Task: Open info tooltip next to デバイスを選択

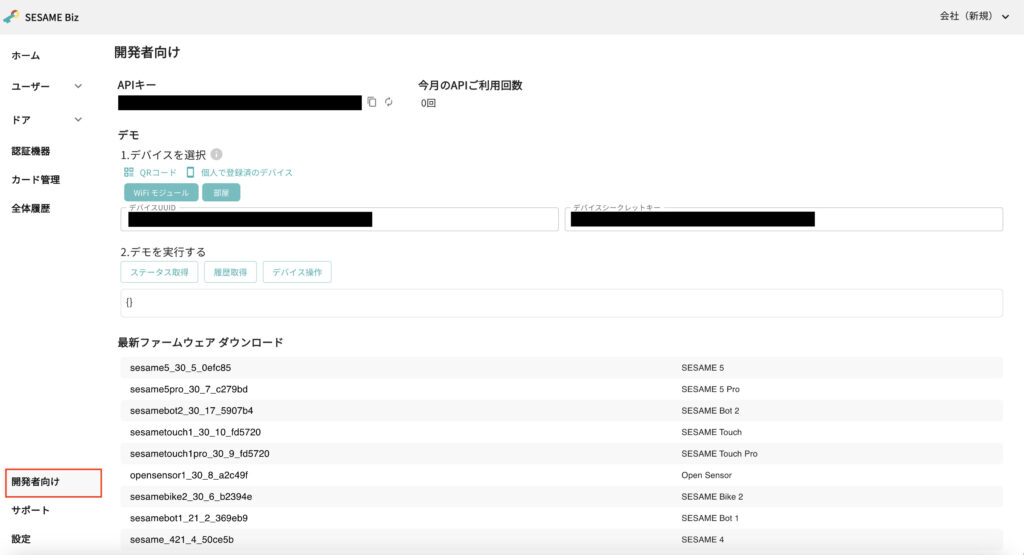Action: pos(216,154)
